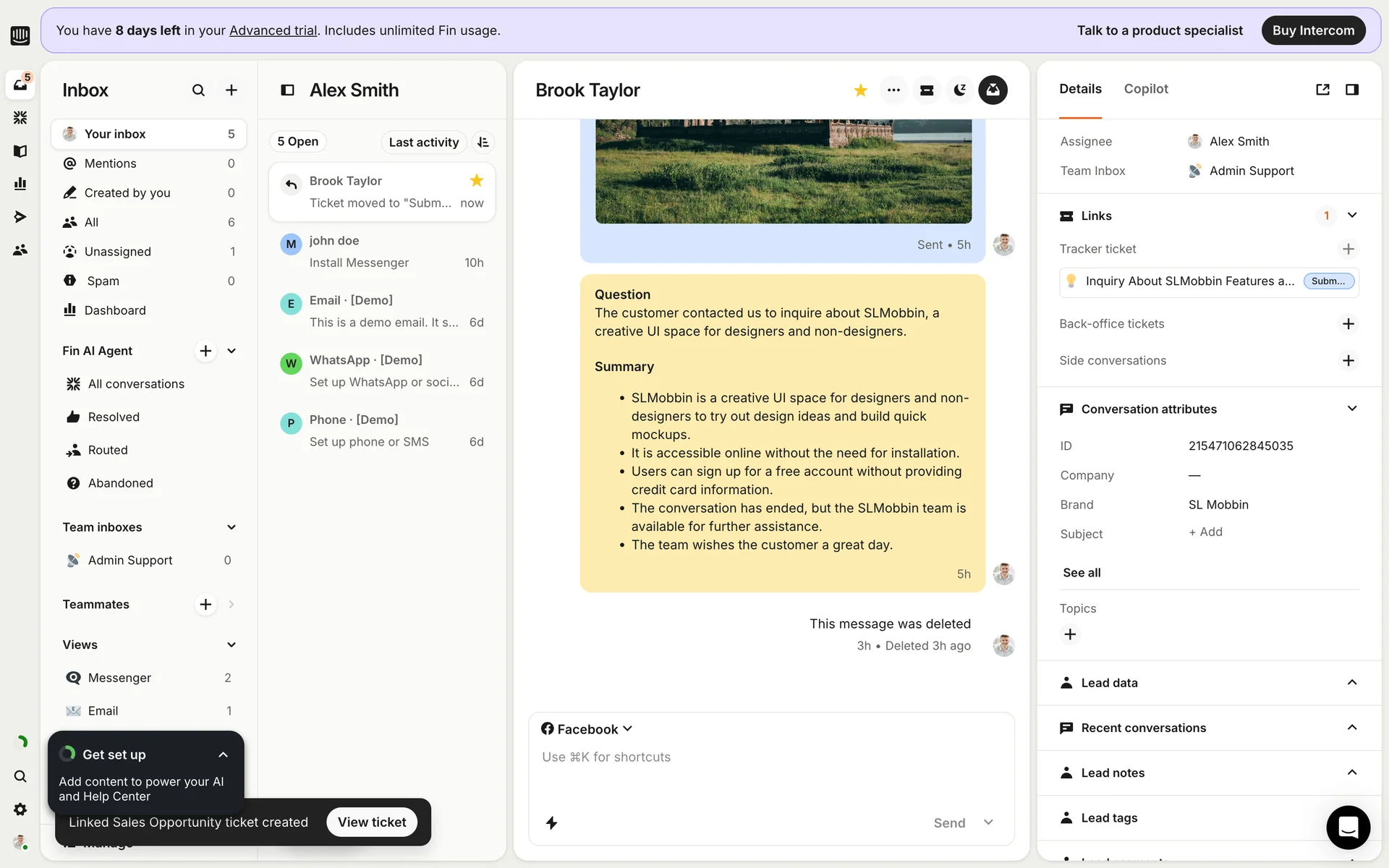
Task: Open details in new window icon
Action: (1322, 89)
